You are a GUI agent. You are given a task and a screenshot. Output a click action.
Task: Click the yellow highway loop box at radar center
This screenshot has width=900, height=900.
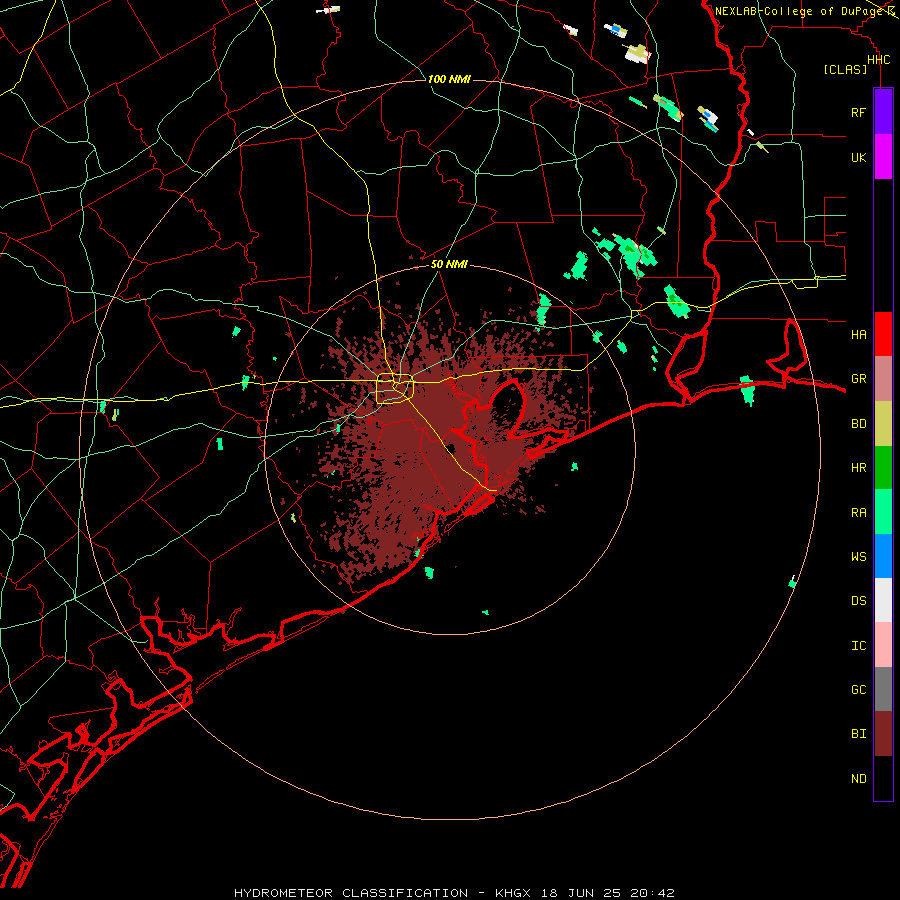(395, 389)
